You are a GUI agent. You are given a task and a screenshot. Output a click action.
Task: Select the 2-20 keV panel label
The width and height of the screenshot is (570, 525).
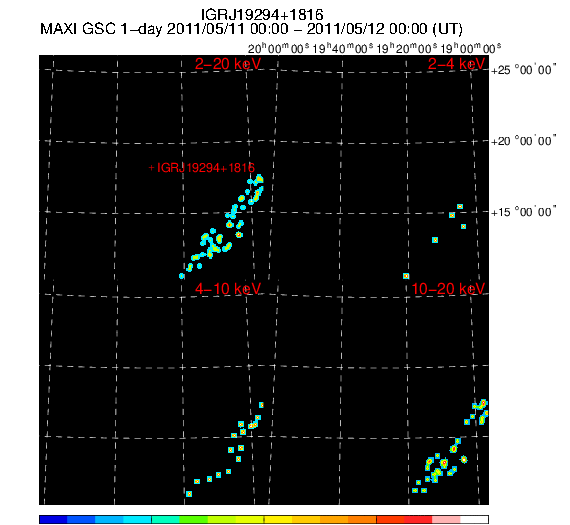(228, 64)
